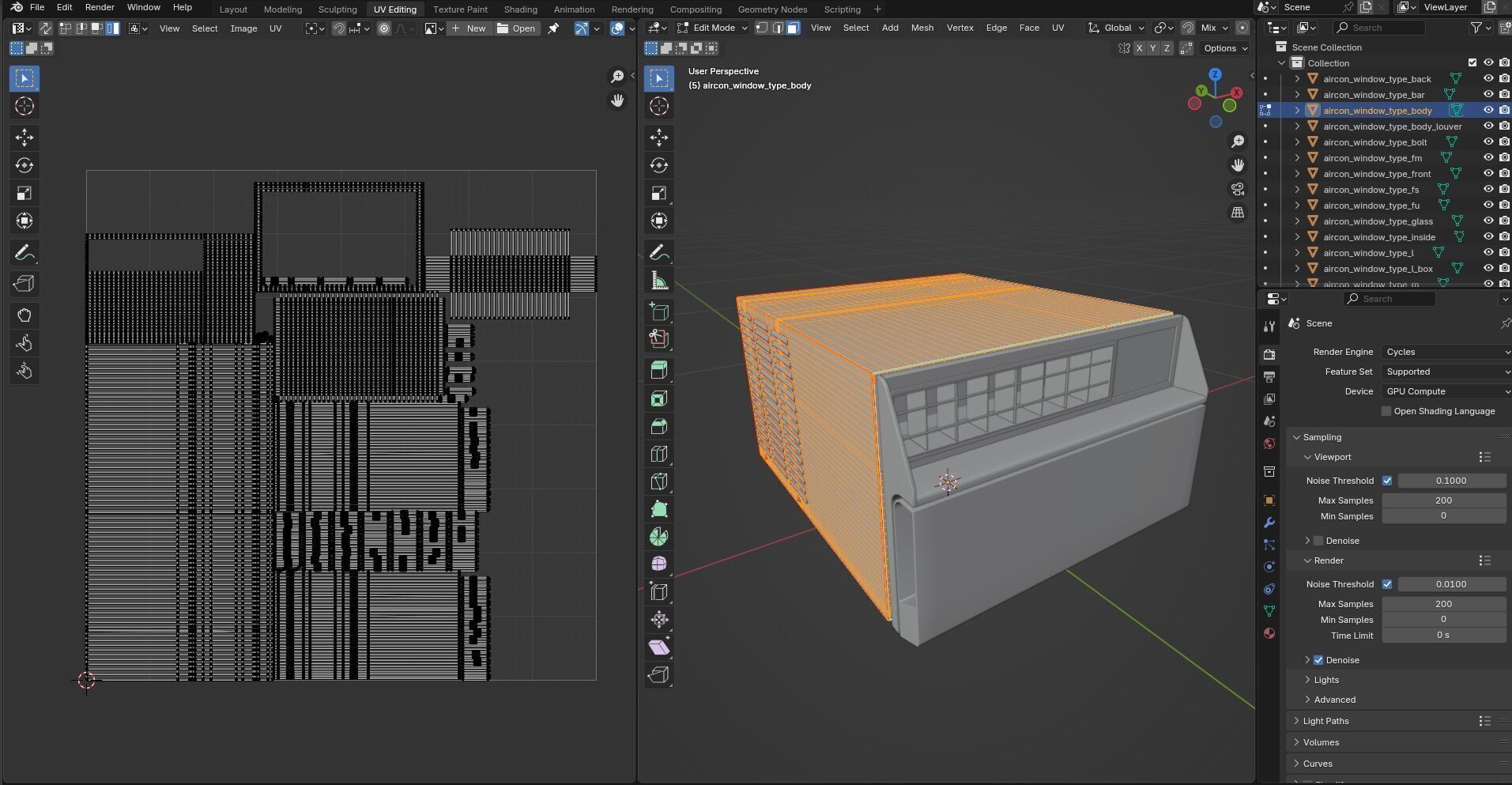This screenshot has width=1512, height=785.
Task: Select the Grab tool in UV editor
Action: [x=25, y=315]
